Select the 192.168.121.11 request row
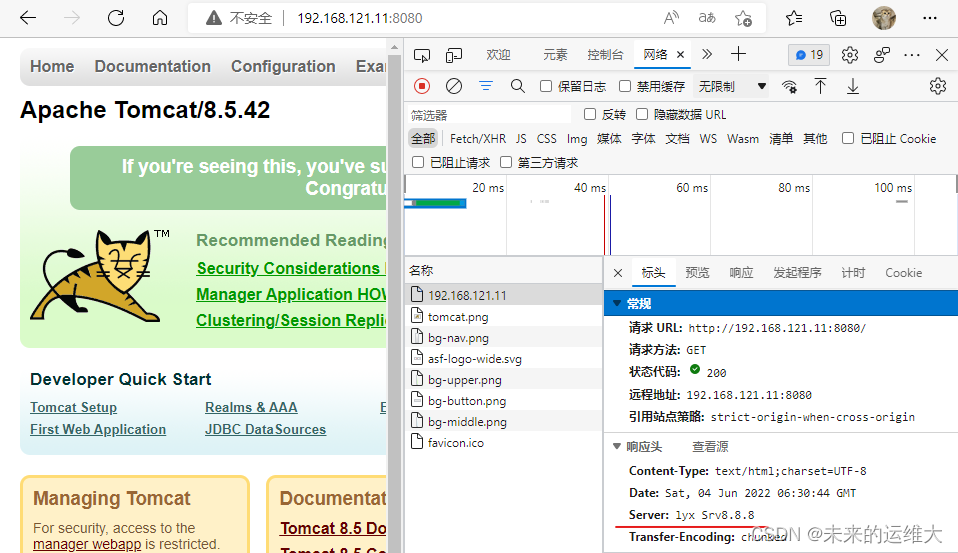This screenshot has width=958, height=553. [x=504, y=295]
